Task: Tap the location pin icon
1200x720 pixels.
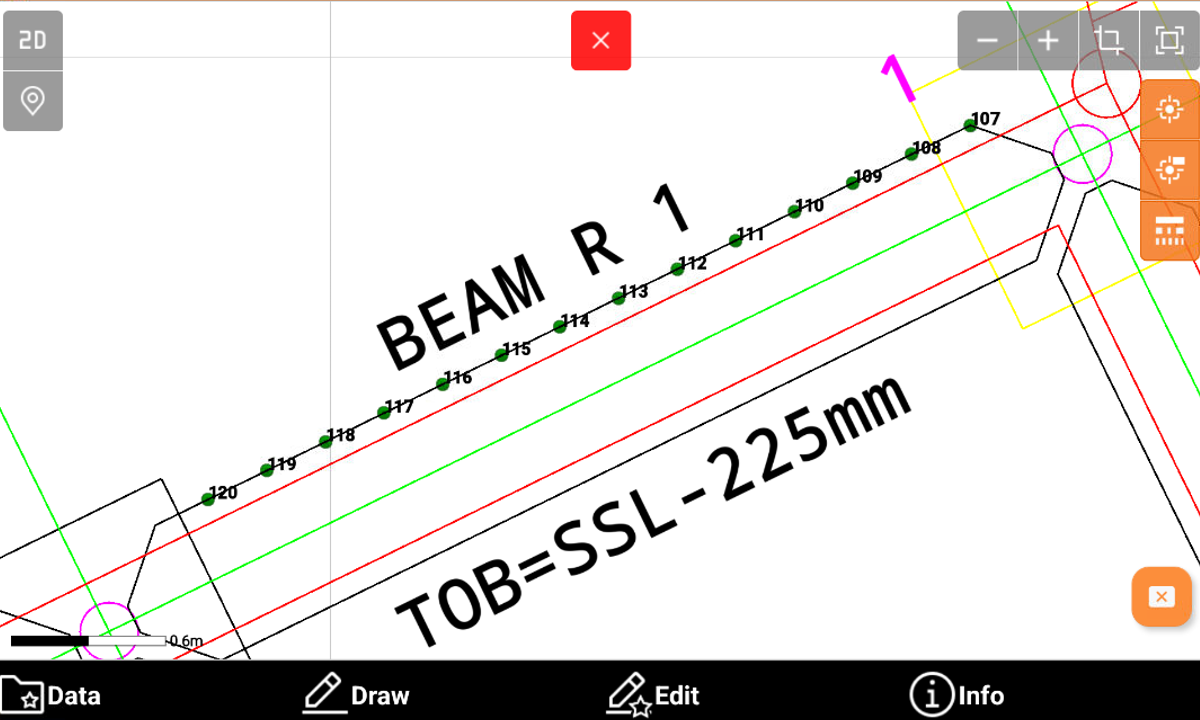Action: tap(33, 101)
